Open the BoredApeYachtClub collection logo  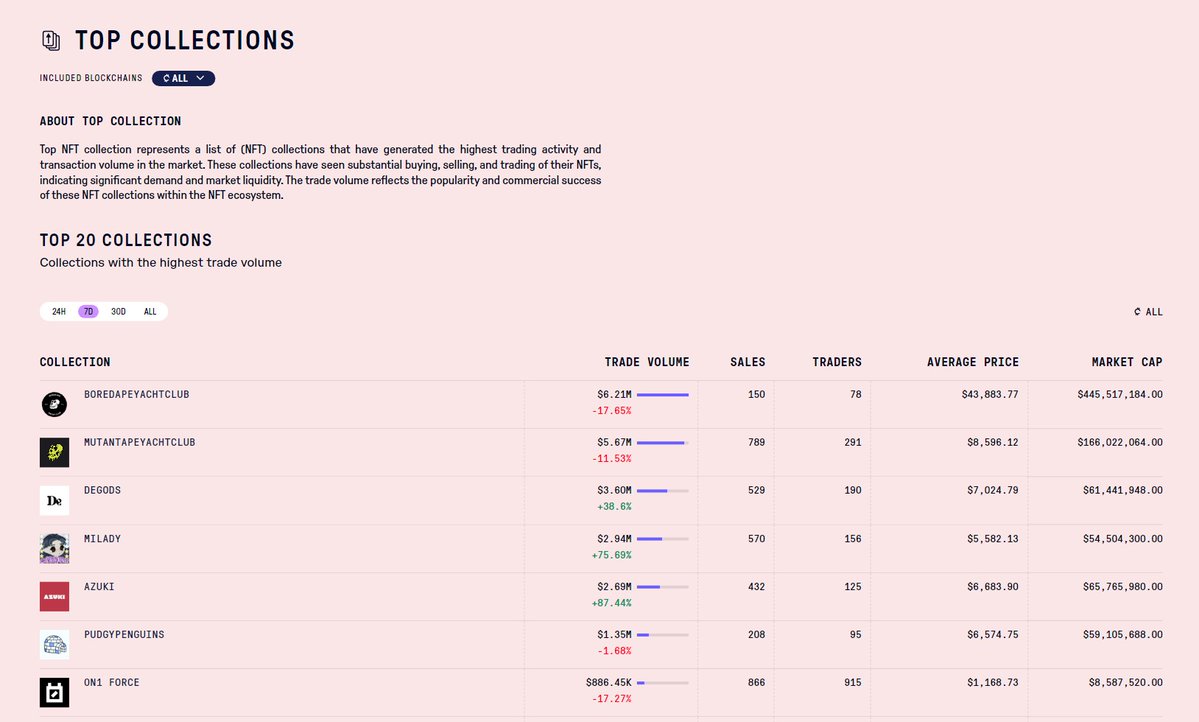click(54, 404)
